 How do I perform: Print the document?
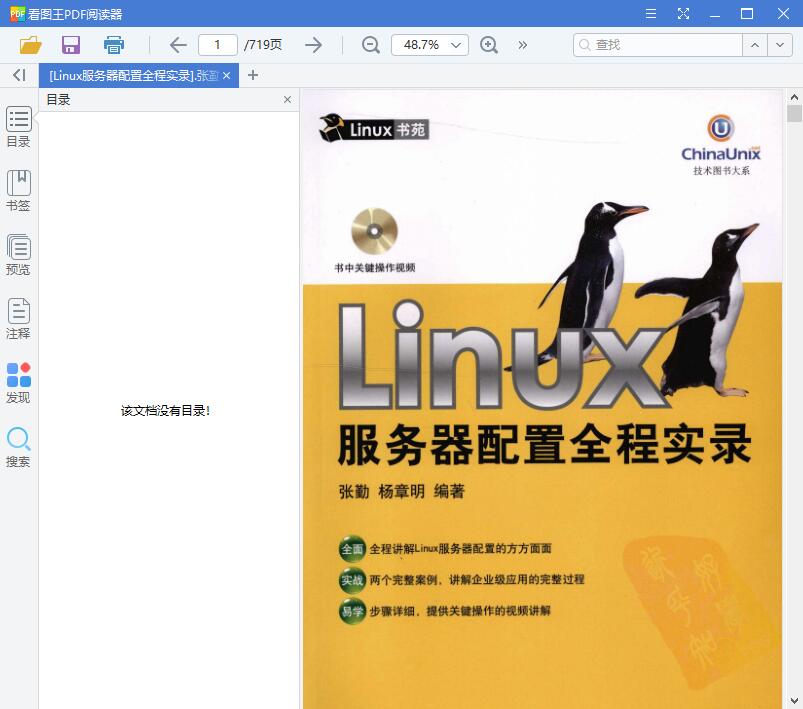click(x=113, y=45)
